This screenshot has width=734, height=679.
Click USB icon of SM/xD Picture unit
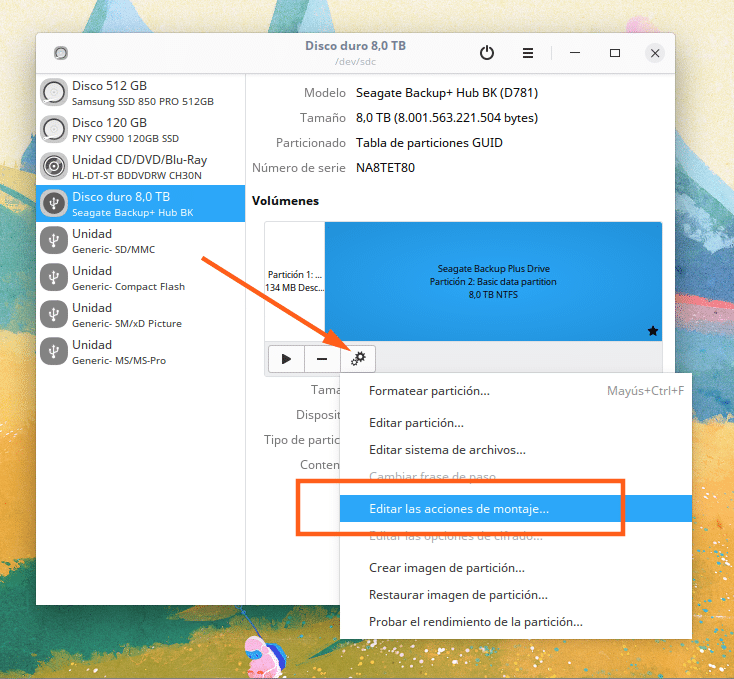pyautogui.click(x=54, y=314)
